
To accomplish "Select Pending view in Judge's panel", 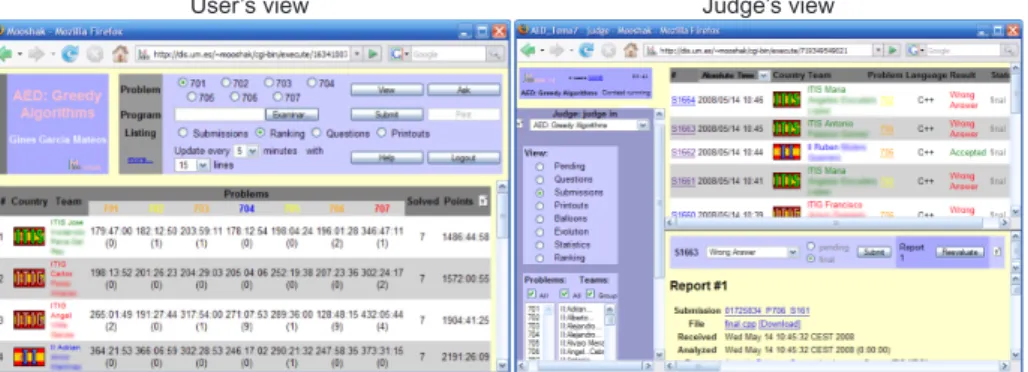I will [540, 167].
